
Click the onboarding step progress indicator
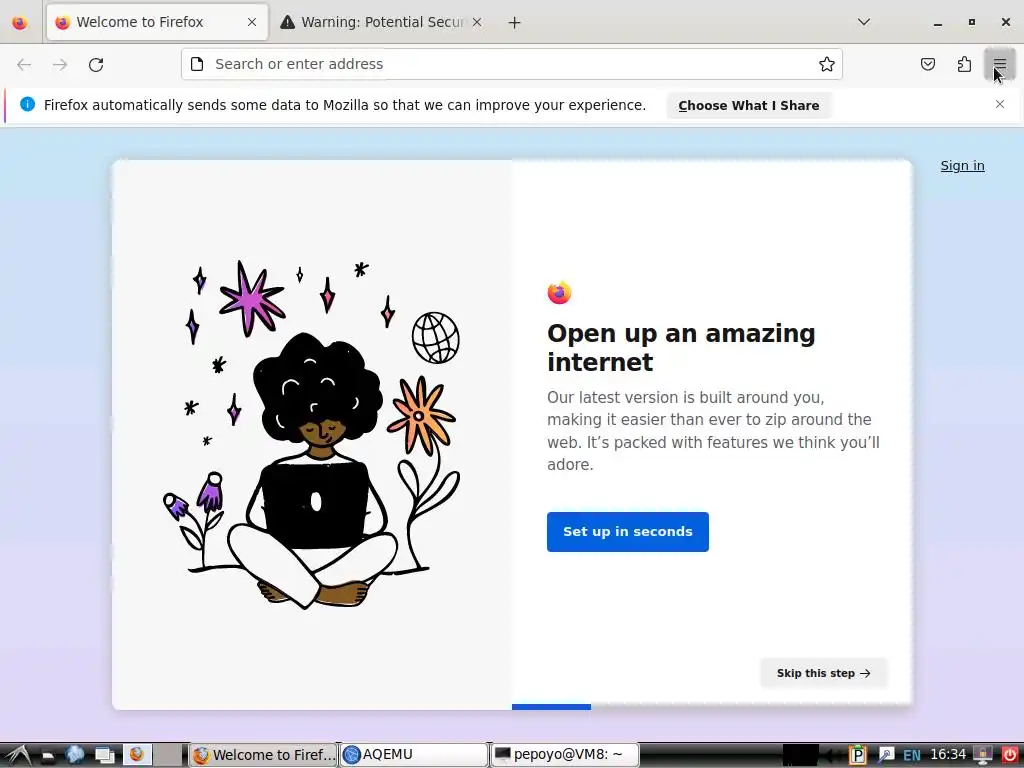[x=551, y=707]
